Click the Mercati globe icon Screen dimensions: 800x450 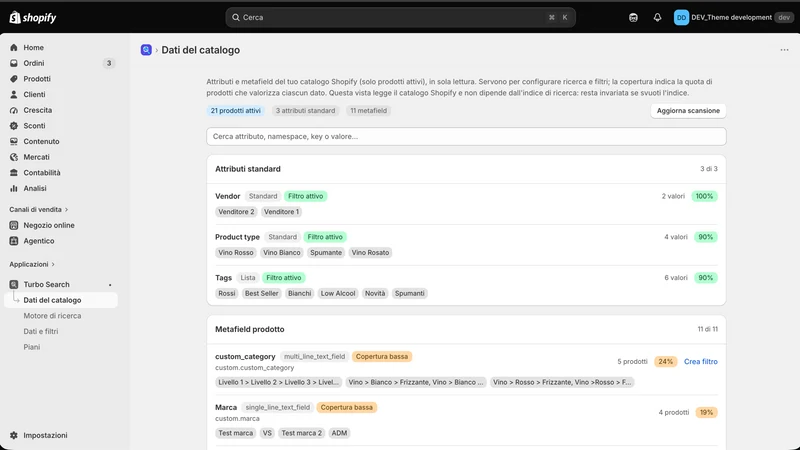[x=14, y=157]
